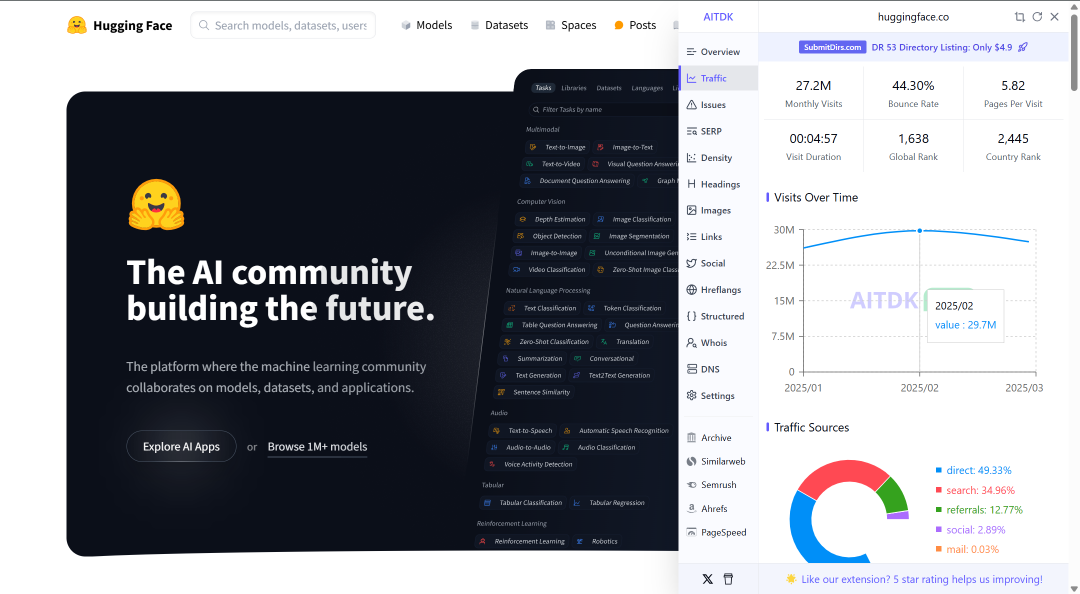Click the Structured braces icon
The width and height of the screenshot is (1080, 594).
pos(692,316)
